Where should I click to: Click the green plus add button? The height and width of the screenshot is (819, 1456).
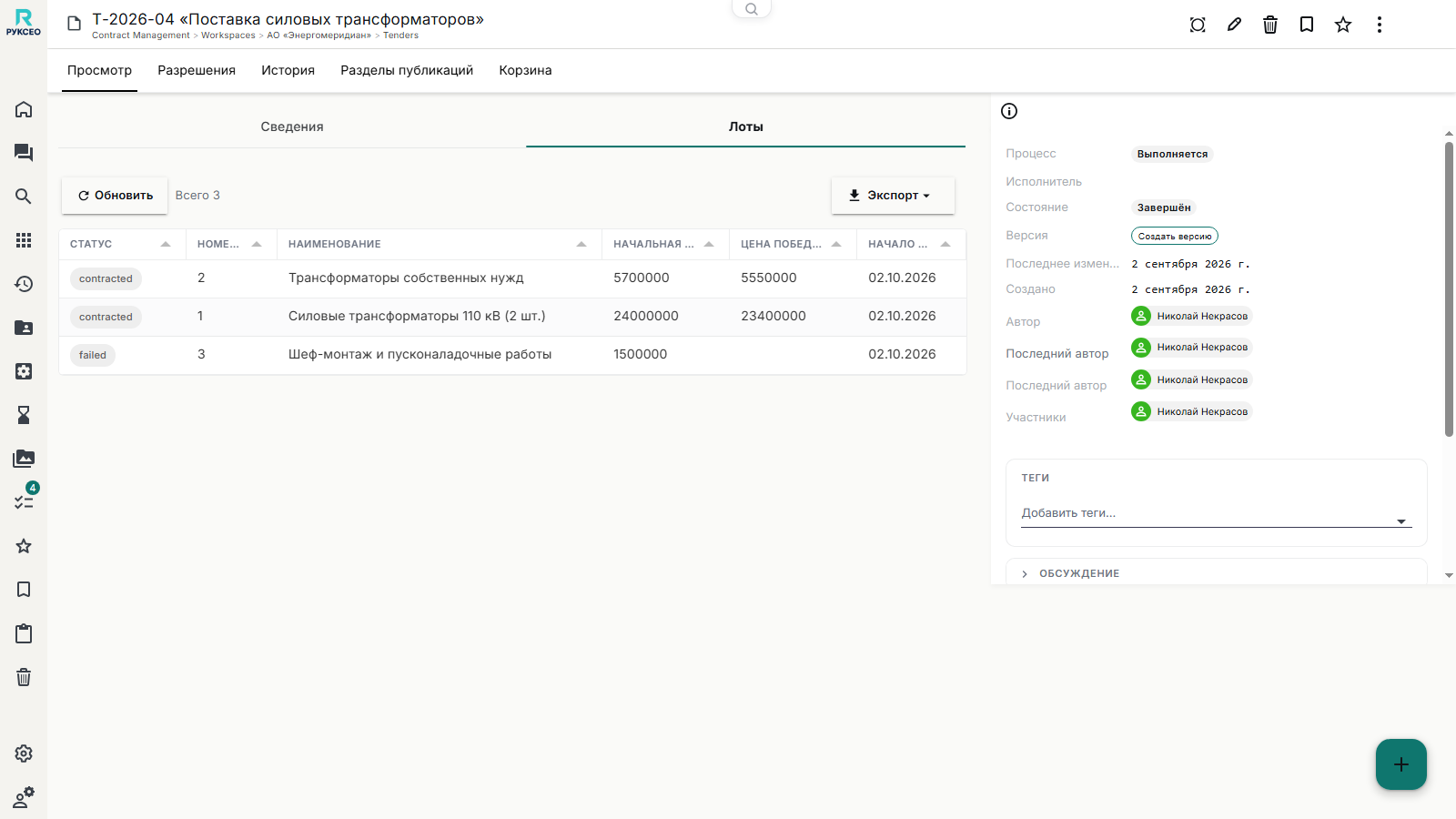[x=1401, y=764]
